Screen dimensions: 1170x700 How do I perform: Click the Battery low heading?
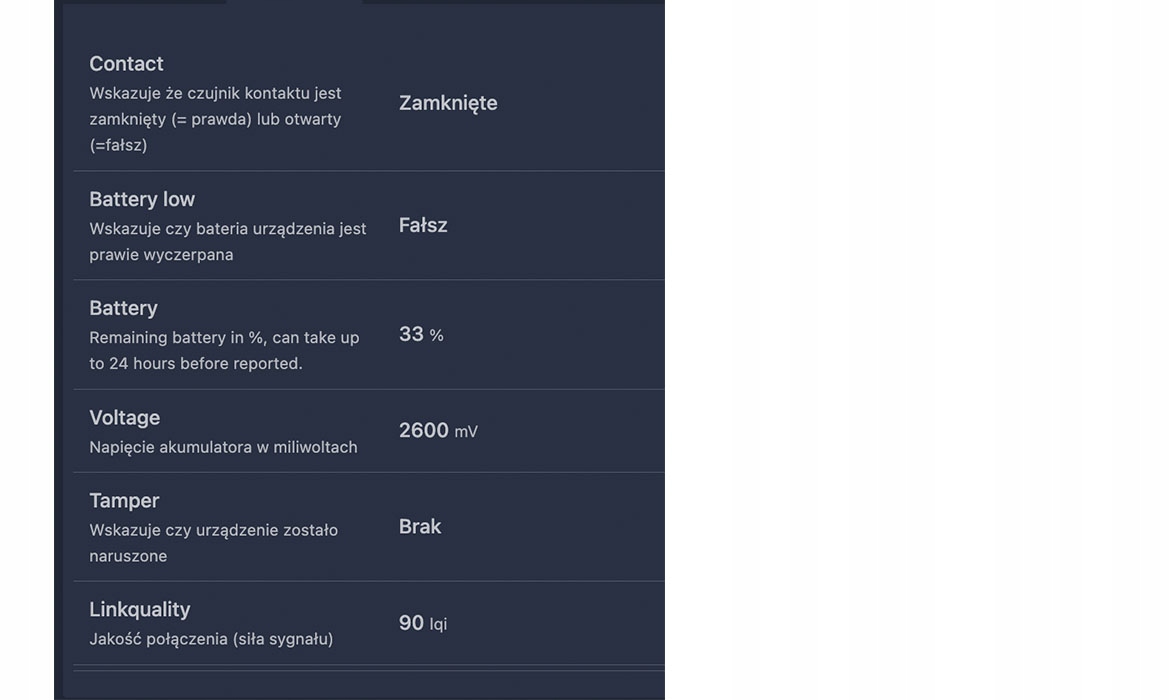point(142,199)
